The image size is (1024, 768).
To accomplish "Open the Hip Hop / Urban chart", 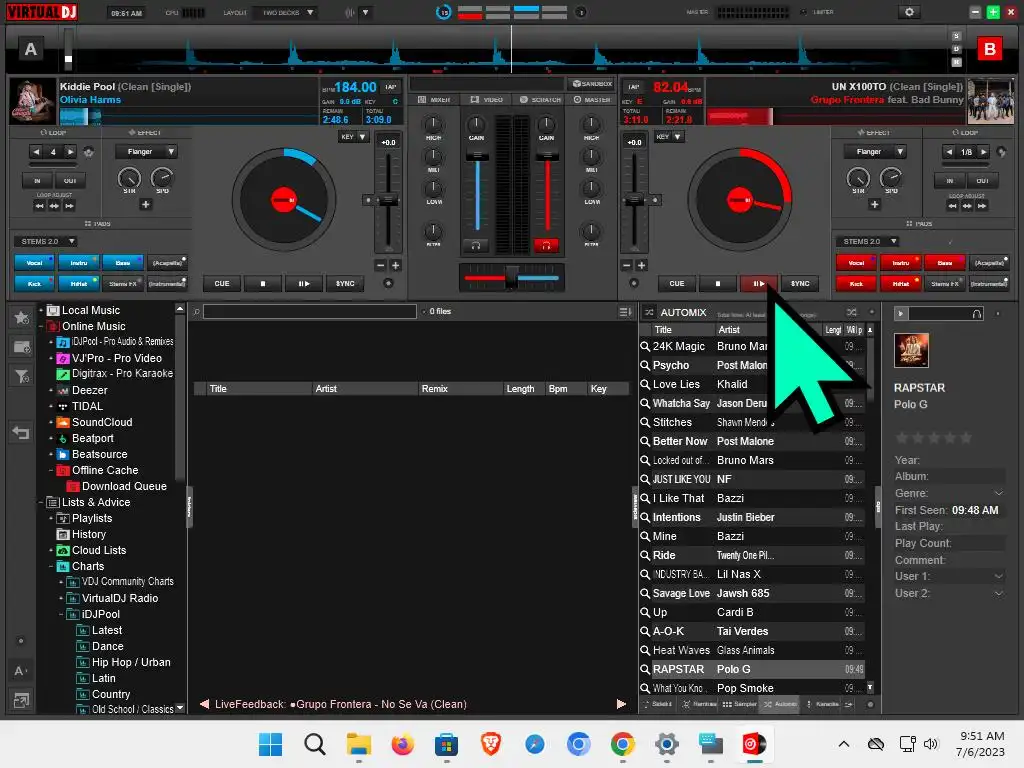I will pos(131,662).
